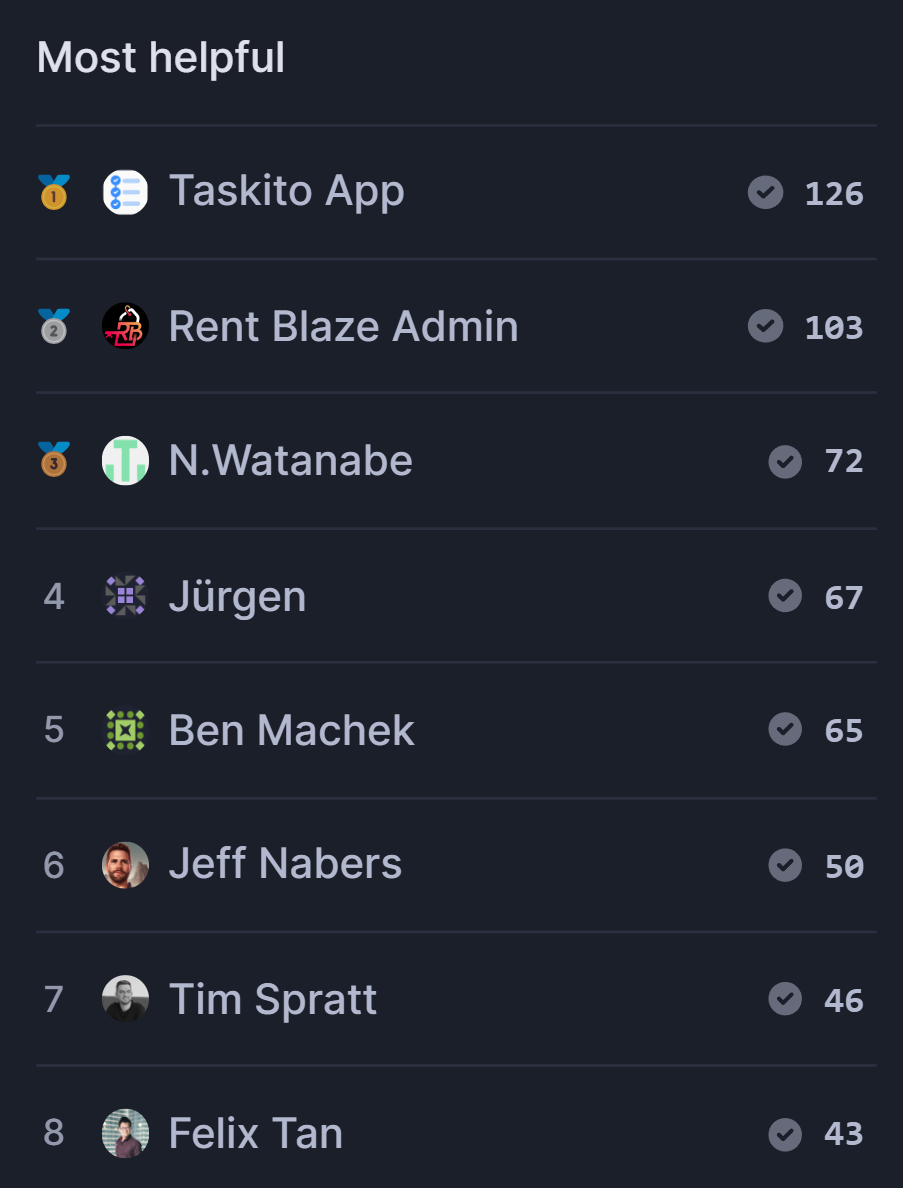The image size is (903, 1188).
Task: Open Rent Blaze Admin's RB logo avatar
Action: coord(126,326)
